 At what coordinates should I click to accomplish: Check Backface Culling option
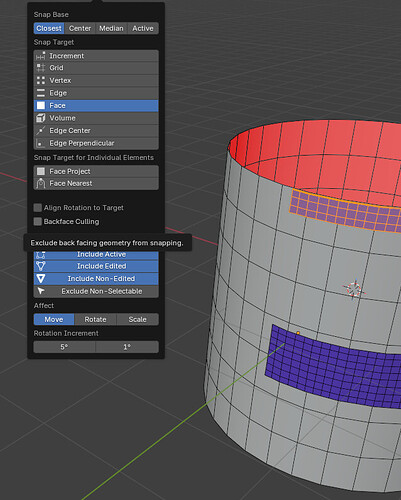click(x=38, y=222)
